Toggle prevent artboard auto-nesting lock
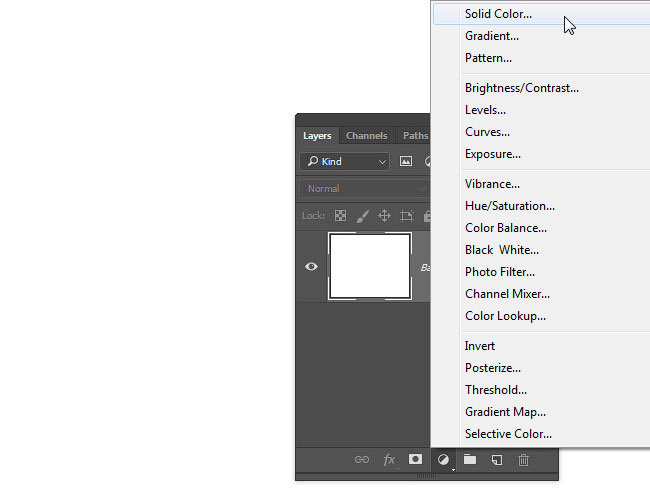This screenshot has height=500, width=650. [x=407, y=216]
